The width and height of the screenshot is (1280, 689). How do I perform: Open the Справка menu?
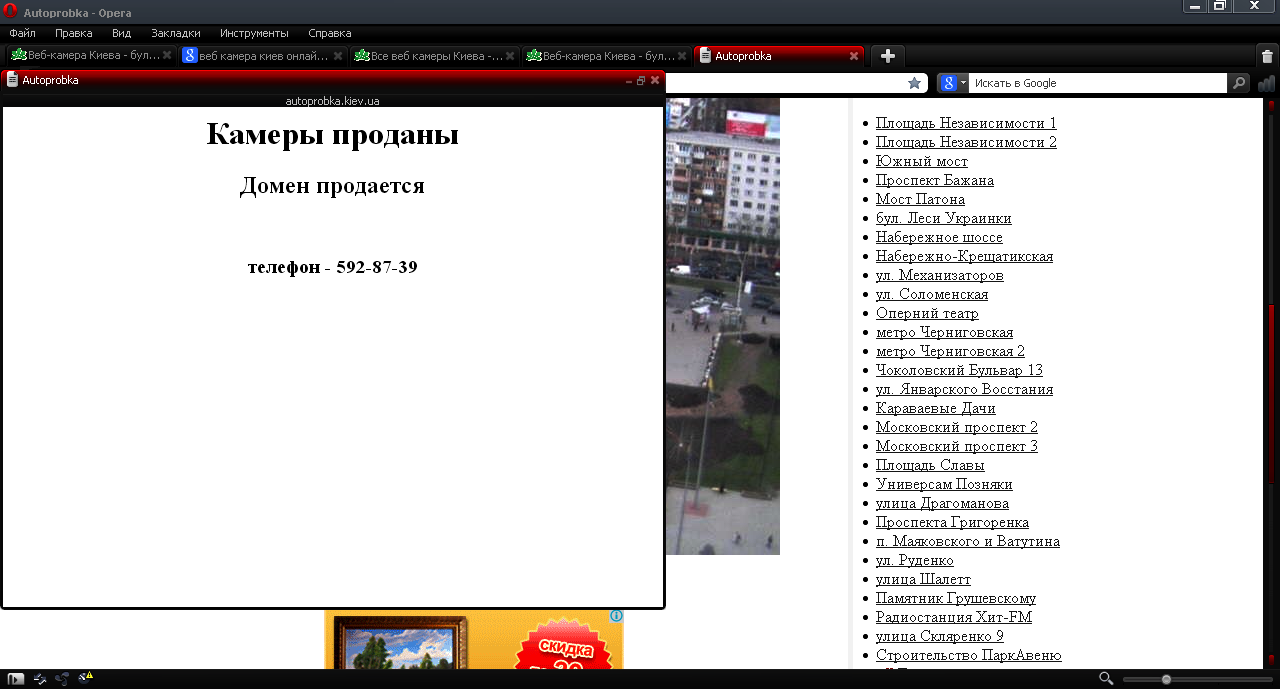330,33
